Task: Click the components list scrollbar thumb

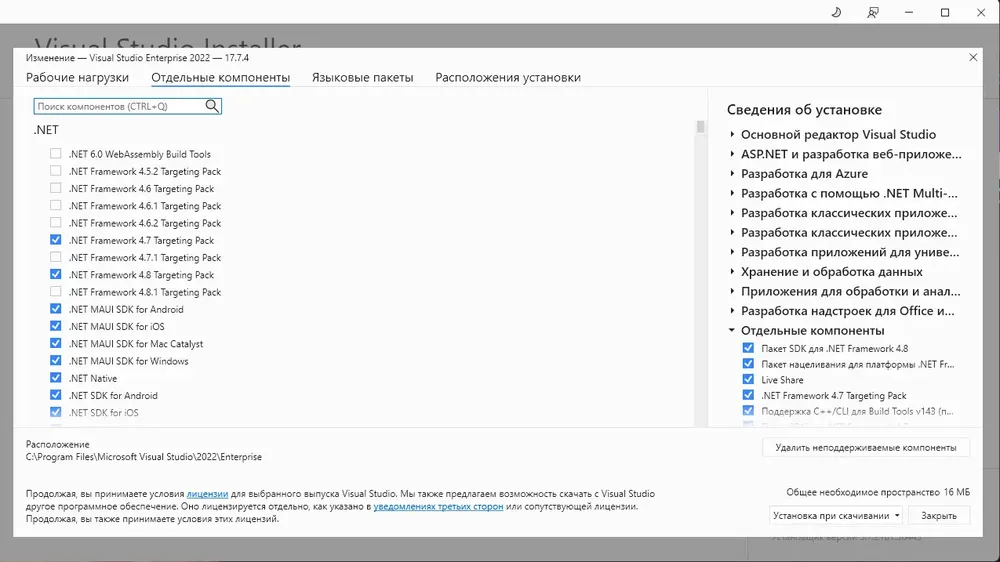Action: coord(700,126)
